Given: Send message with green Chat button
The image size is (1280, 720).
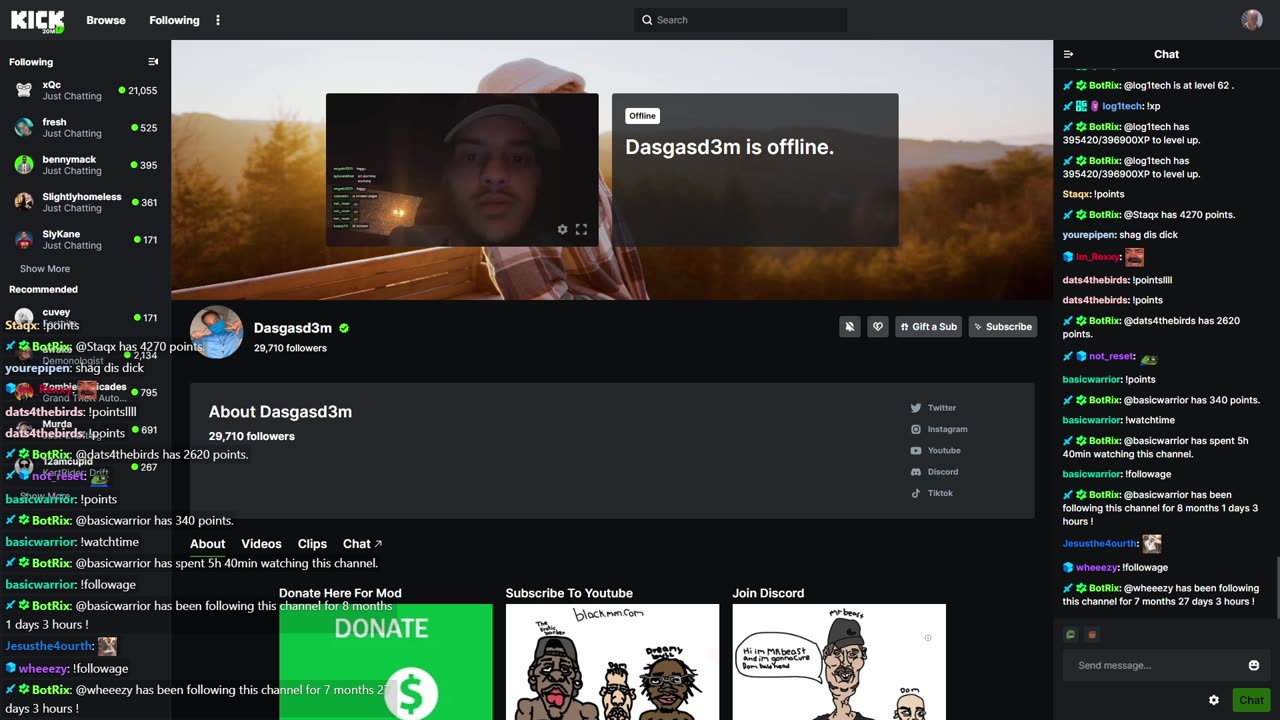Looking at the screenshot, I should click(1251, 701).
